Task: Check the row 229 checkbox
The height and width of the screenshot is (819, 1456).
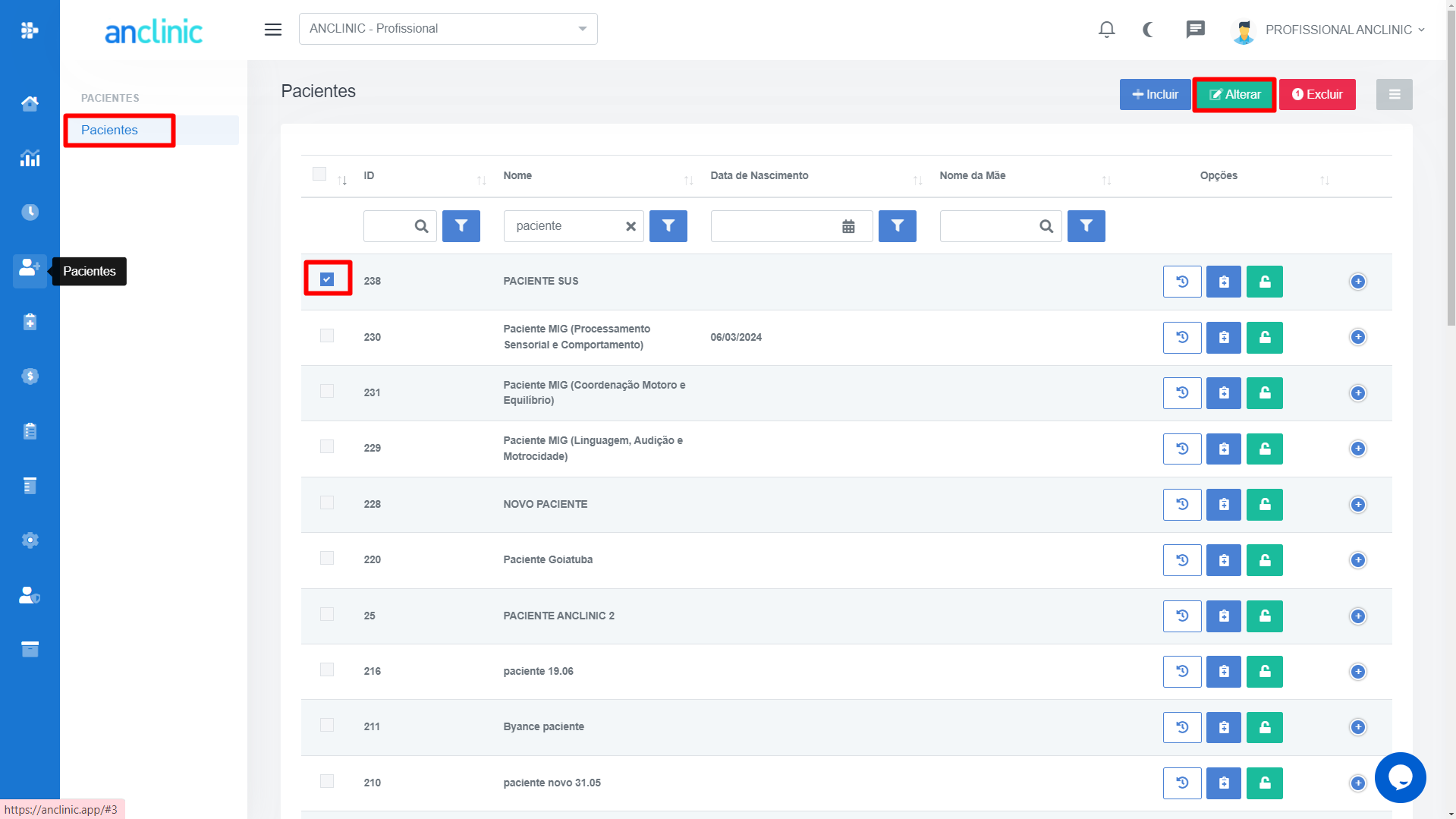Action: [327, 446]
